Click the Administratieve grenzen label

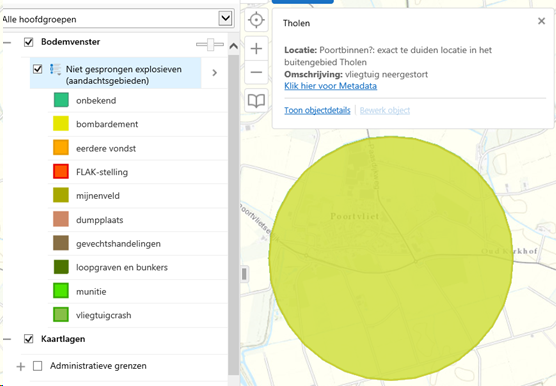click(x=98, y=366)
